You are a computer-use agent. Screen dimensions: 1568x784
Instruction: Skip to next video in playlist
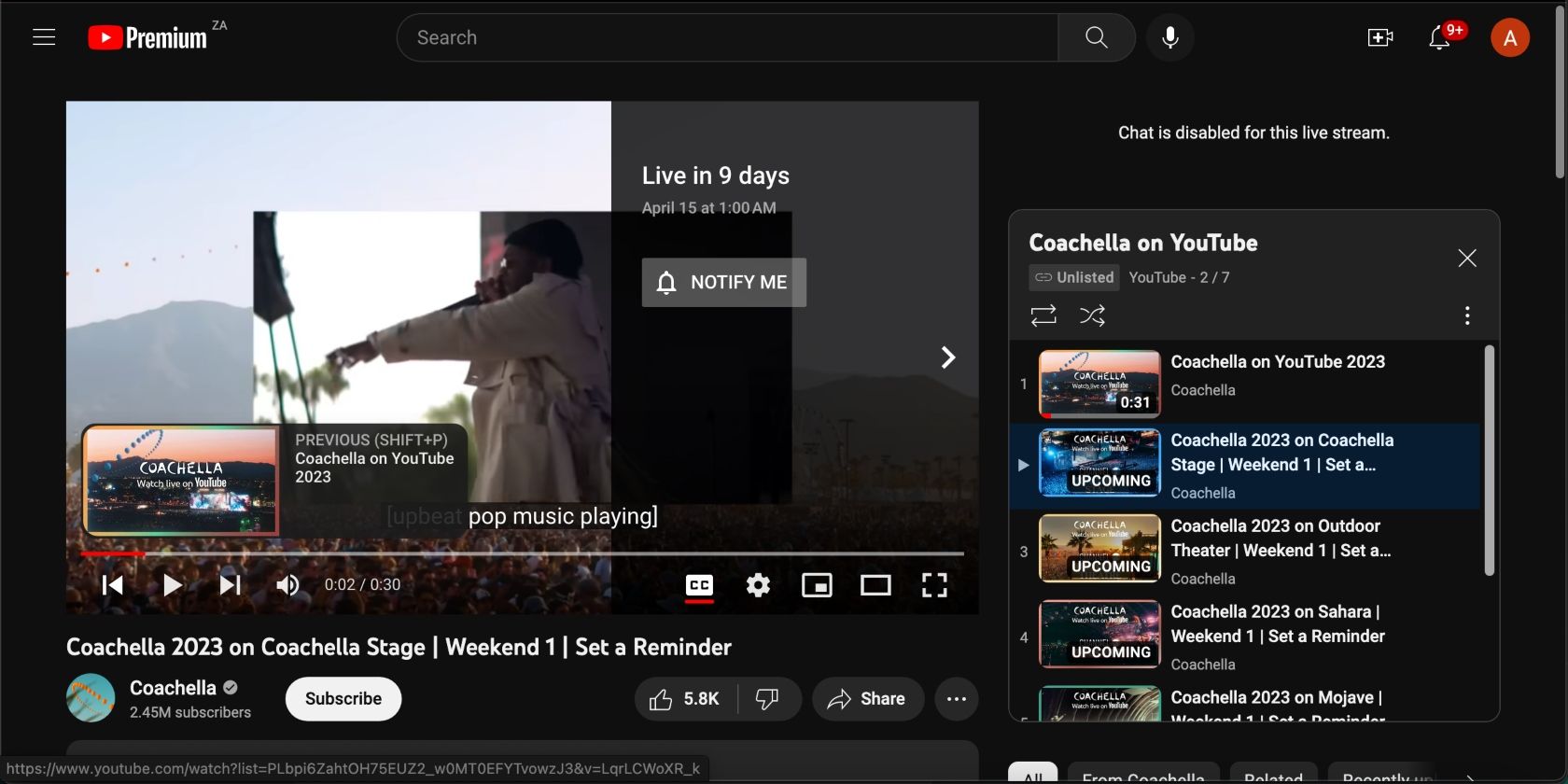(x=230, y=585)
